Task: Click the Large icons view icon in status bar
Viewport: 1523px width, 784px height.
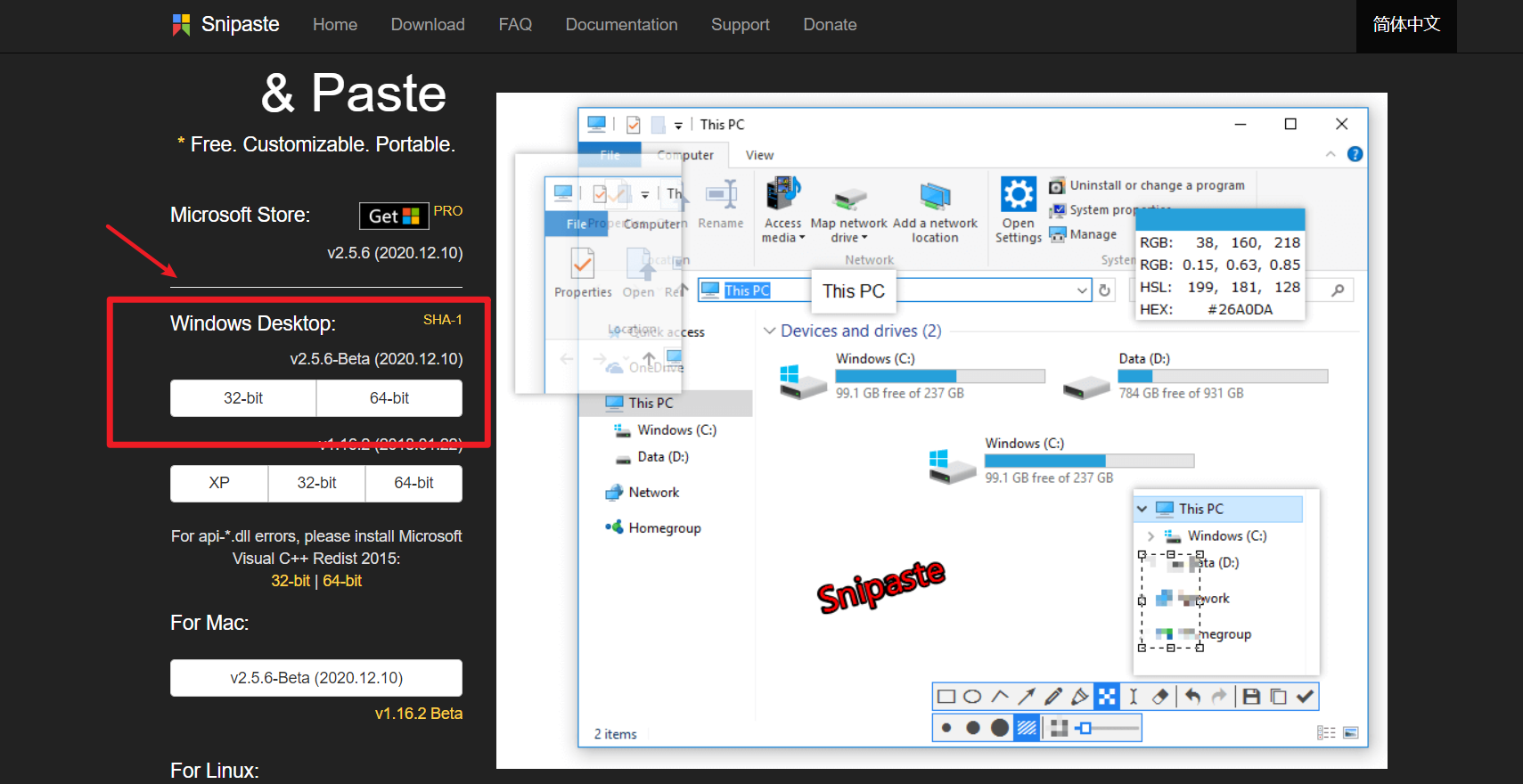Action: coord(1351,732)
